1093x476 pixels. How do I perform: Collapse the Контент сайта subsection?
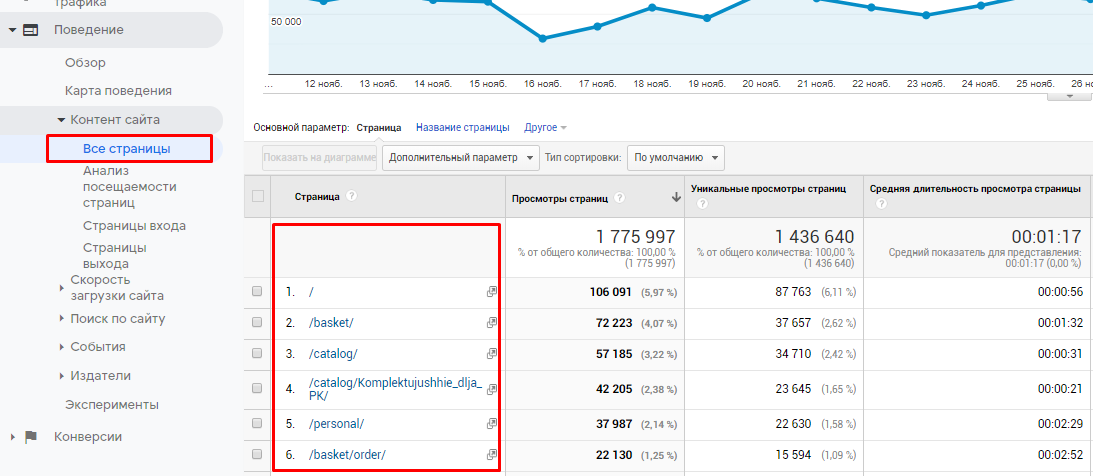61,120
